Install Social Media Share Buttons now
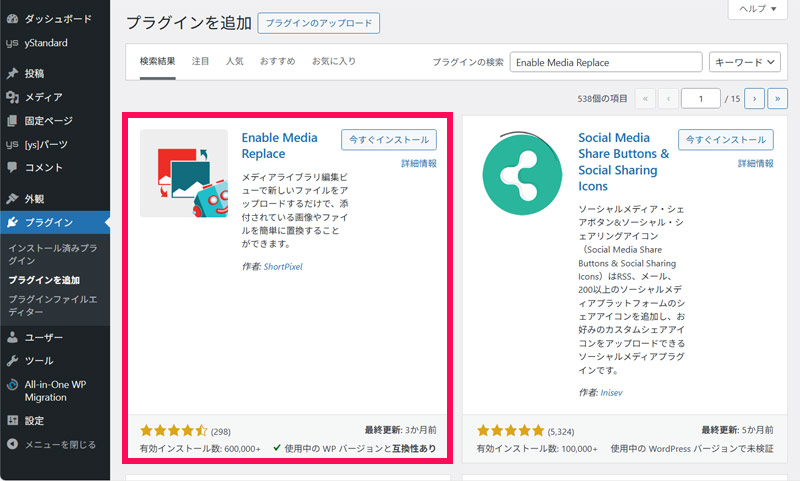This screenshot has height=481, width=800. tap(726, 139)
